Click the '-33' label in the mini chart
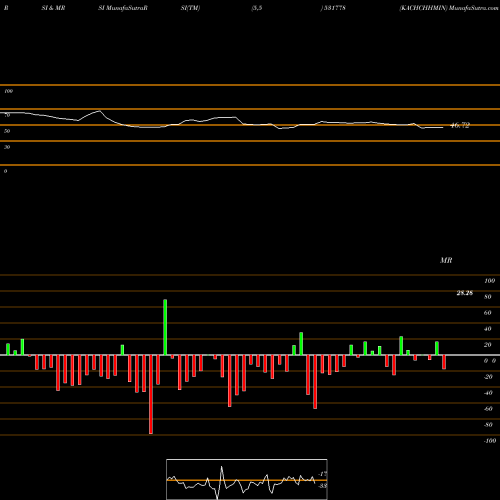Image resolution: width=500 pixels, height=500 pixels. tap(322, 486)
